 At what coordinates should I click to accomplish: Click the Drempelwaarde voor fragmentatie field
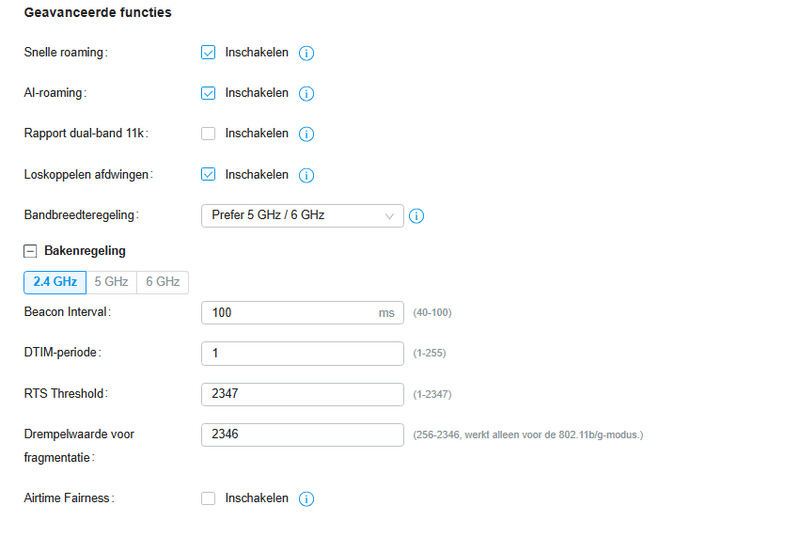point(302,434)
